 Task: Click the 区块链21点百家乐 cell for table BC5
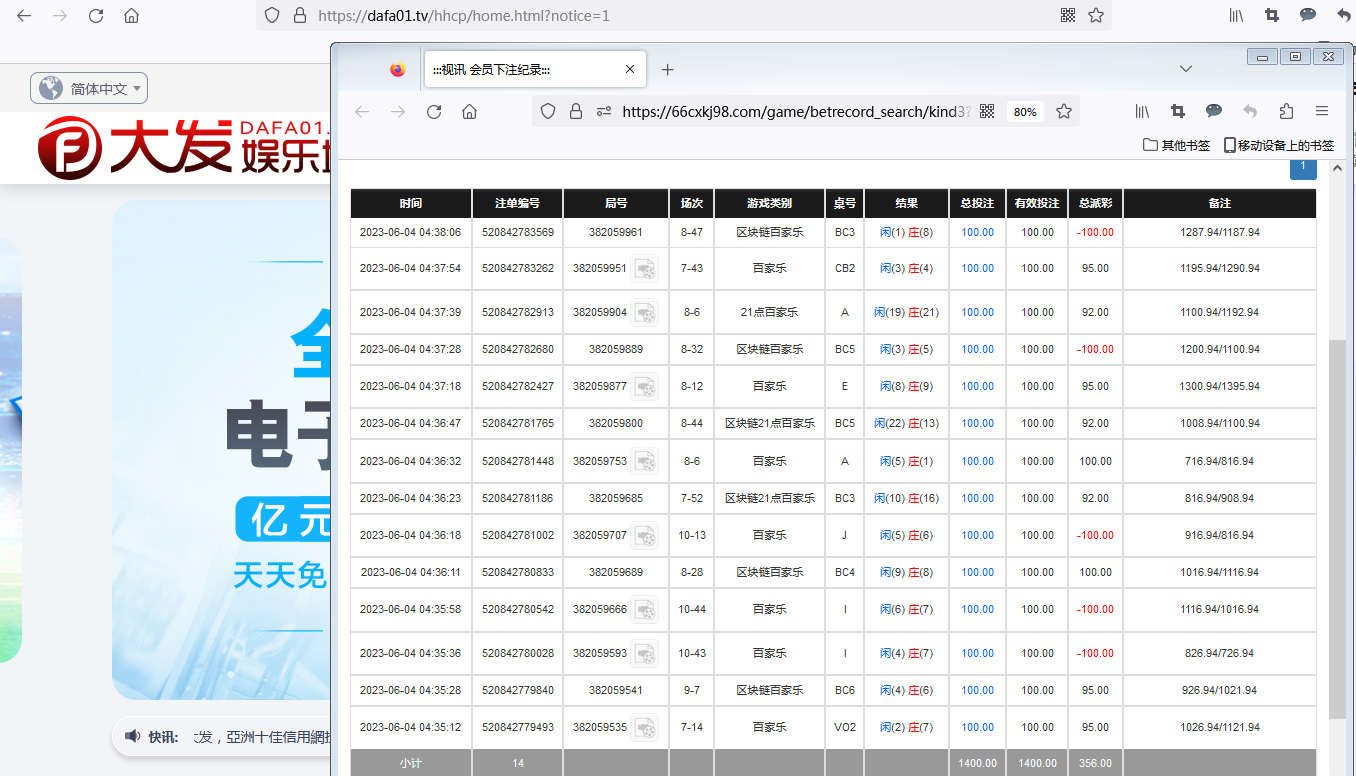(x=769, y=424)
